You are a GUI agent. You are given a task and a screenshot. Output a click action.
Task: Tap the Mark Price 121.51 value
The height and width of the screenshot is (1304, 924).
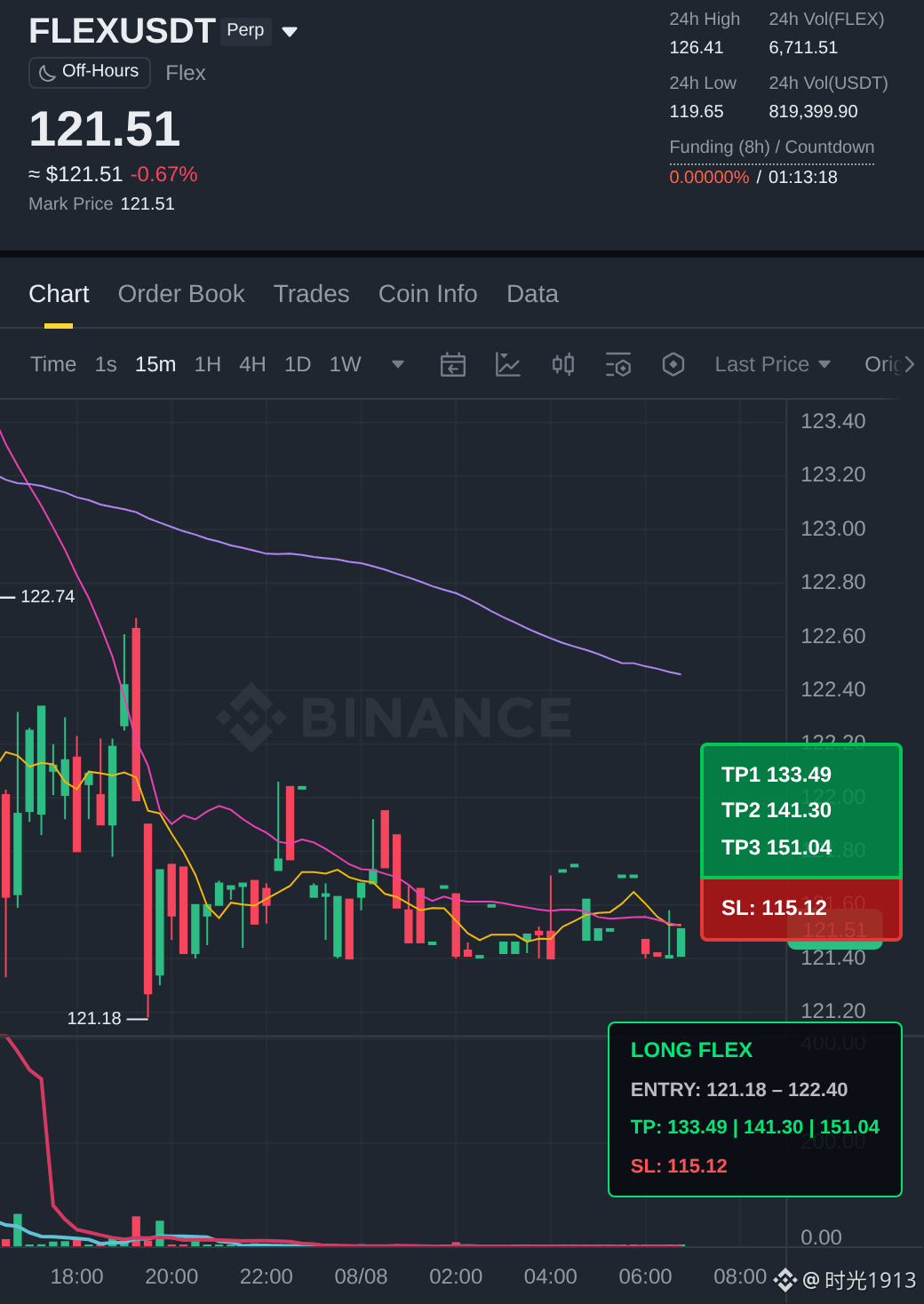[147, 204]
